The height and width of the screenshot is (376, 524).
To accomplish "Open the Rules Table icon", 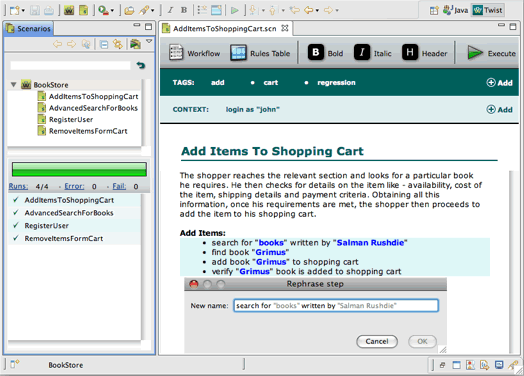I will pyautogui.click(x=238, y=53).
